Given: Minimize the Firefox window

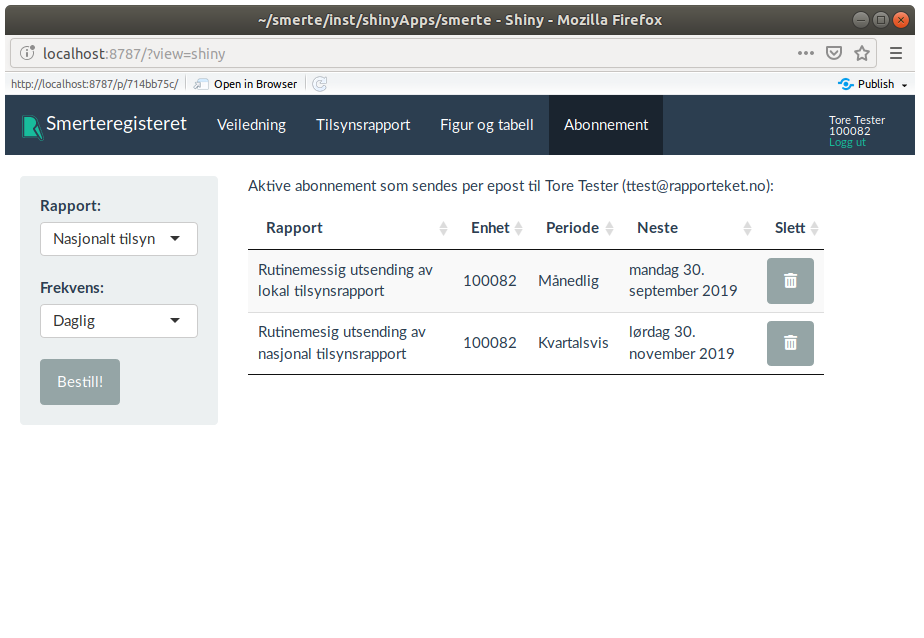Looking at the screenshot, I should coord(861,20).
